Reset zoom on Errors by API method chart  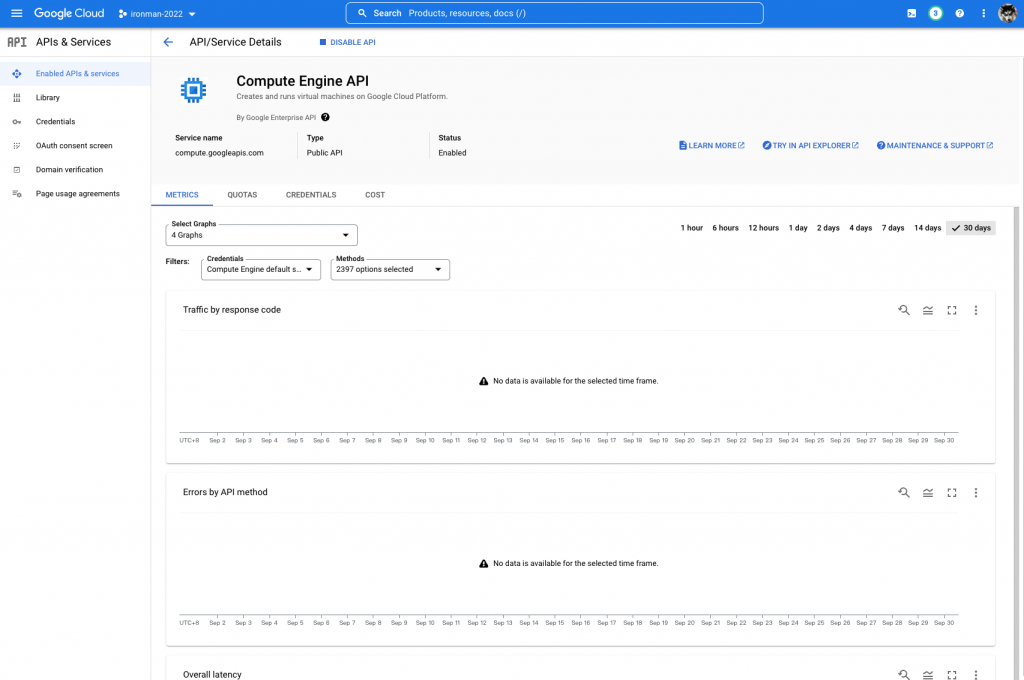pyautogui.click(x=904, y=493)
